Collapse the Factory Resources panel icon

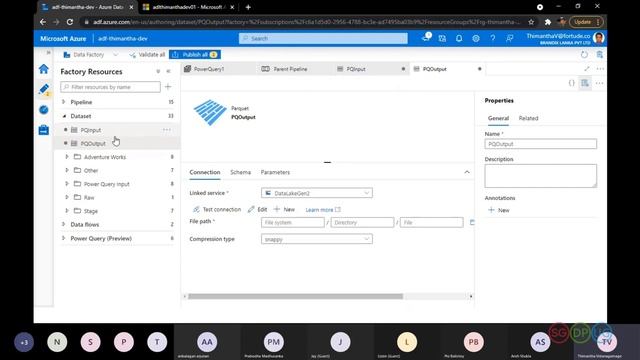(x=169, y=71)
